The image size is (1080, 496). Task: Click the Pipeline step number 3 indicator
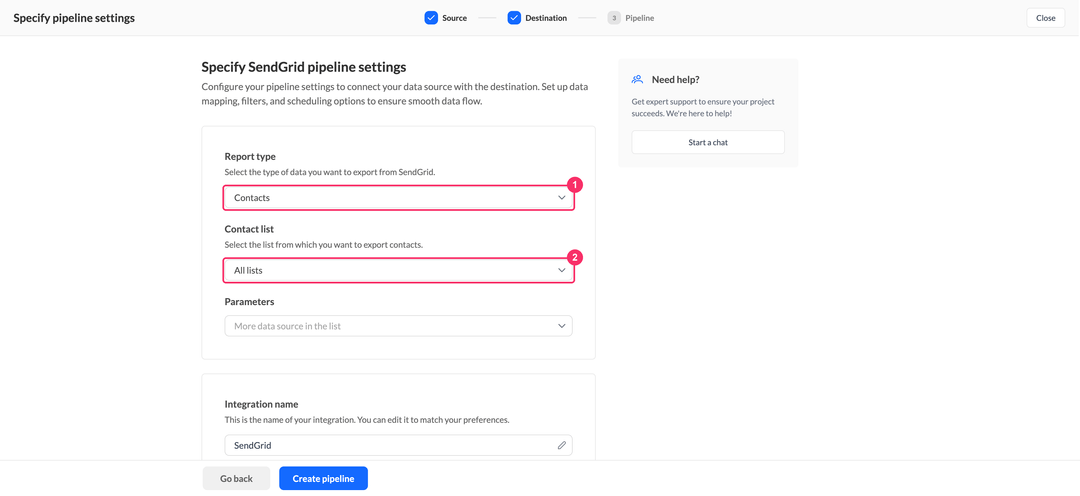point(614,18)
